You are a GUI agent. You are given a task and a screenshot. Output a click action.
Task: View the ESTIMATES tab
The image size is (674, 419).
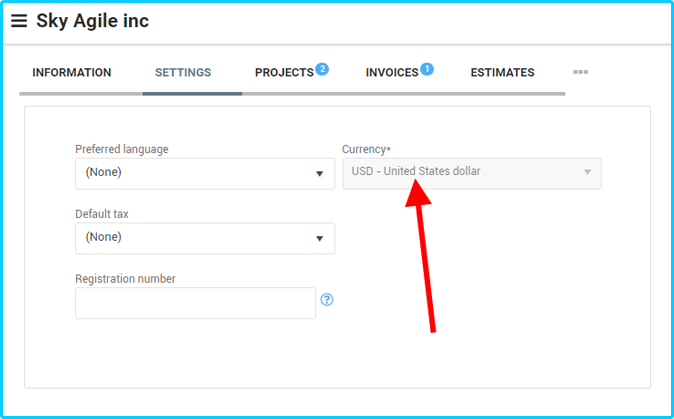click(x=502, y=72)
